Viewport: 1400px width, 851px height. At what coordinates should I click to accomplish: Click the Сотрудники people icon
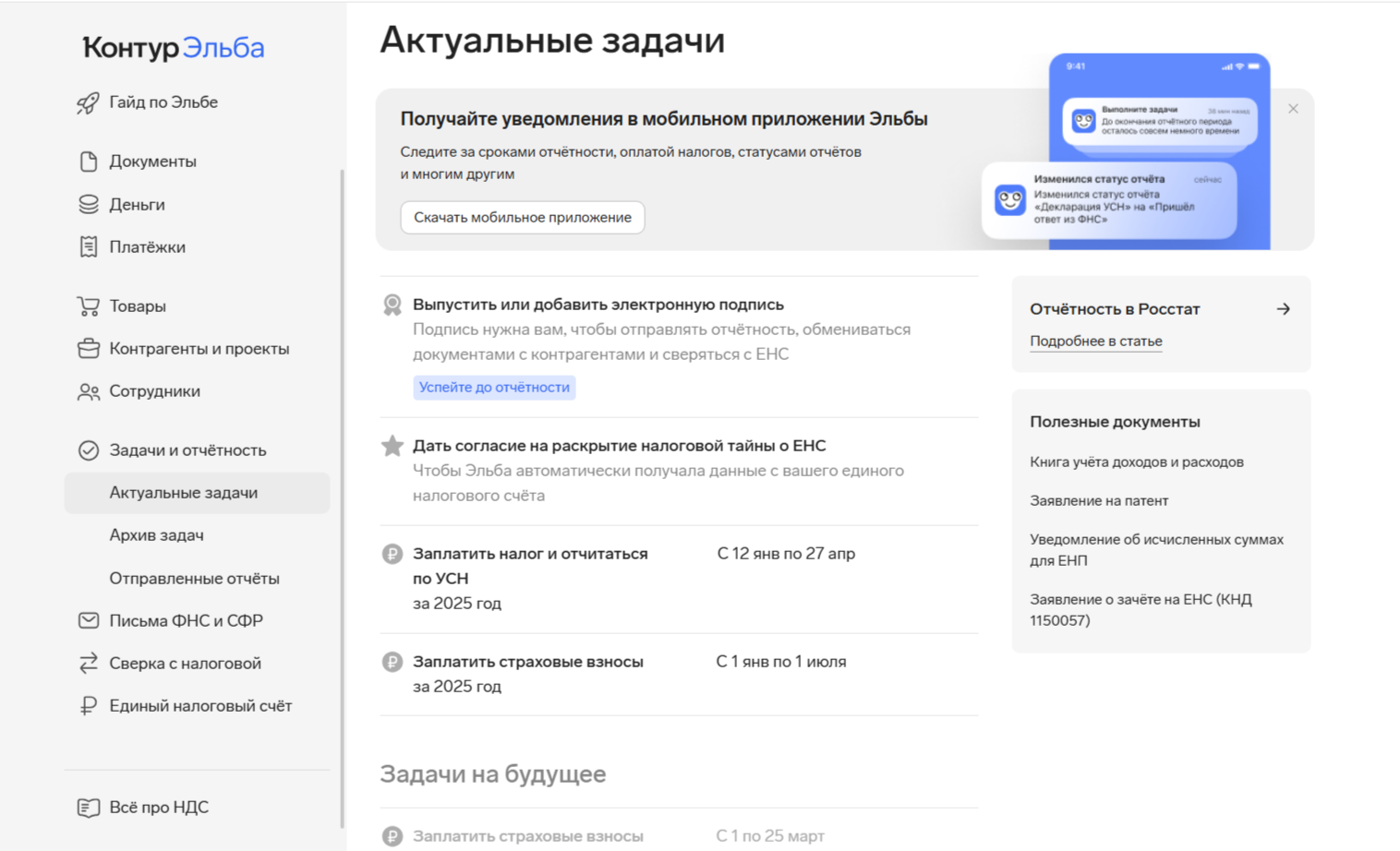tap(88, 391)
